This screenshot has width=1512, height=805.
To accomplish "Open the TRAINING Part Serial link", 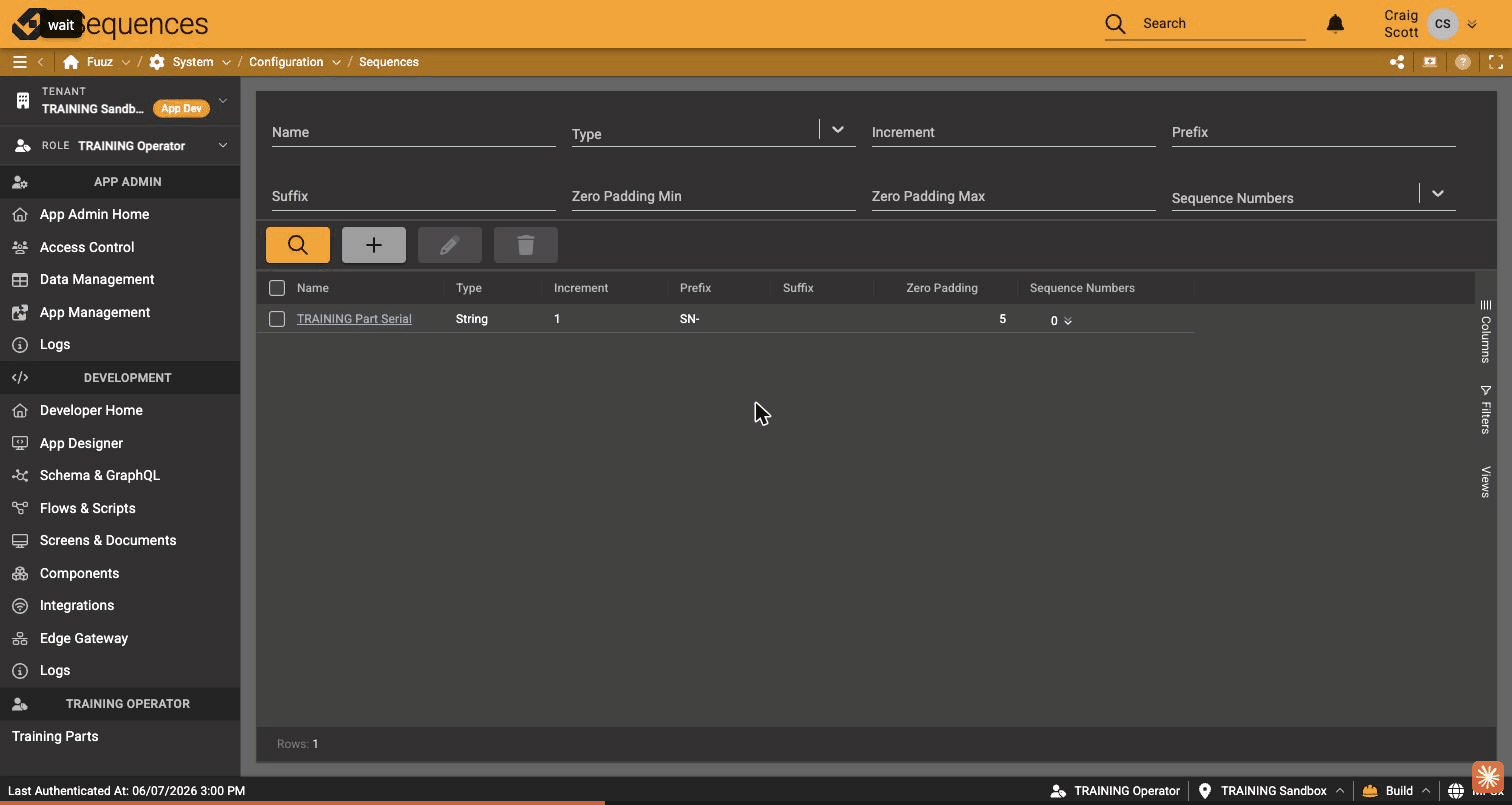I will (x=354, y=319).
